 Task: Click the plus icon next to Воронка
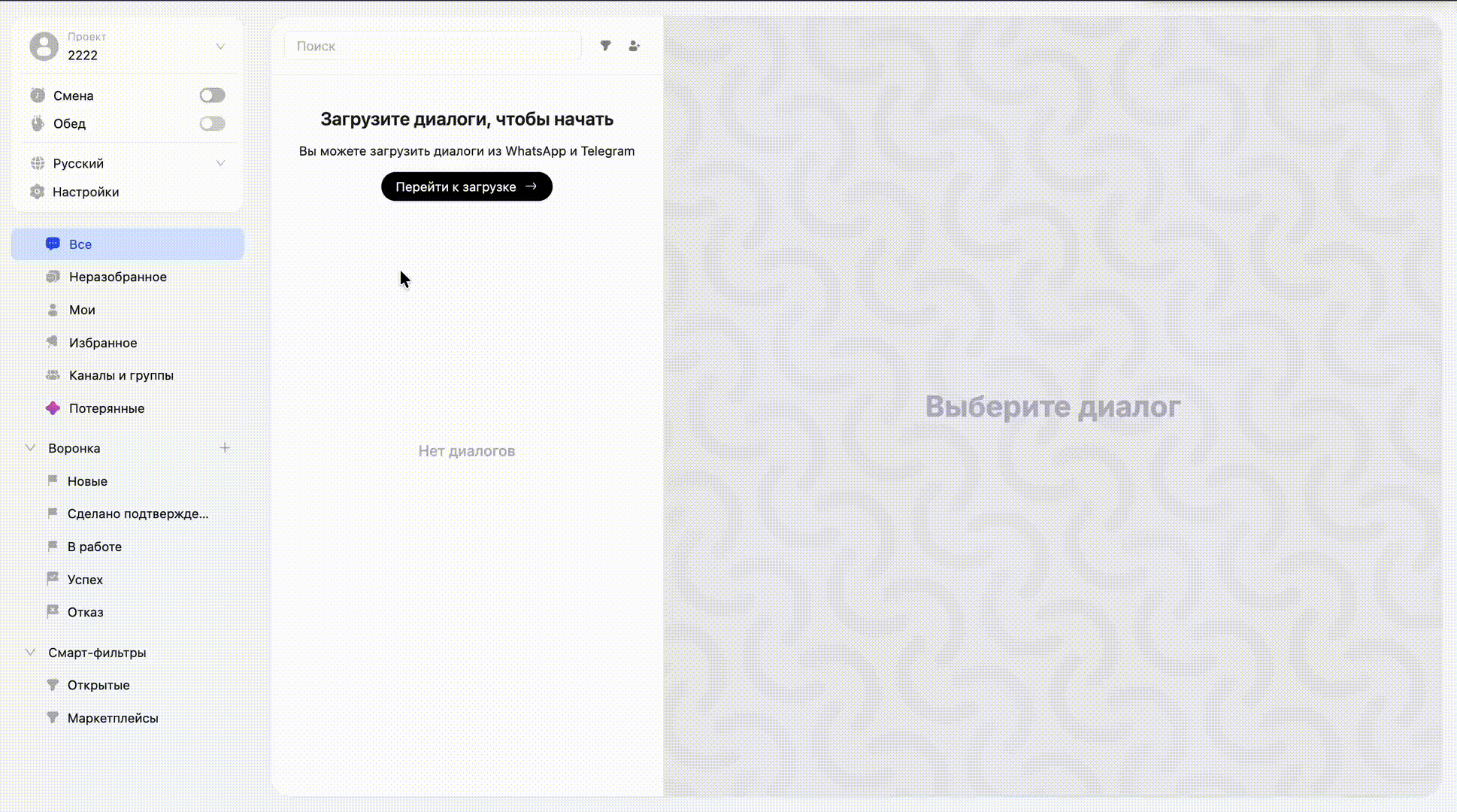click(x=225, y=448)
